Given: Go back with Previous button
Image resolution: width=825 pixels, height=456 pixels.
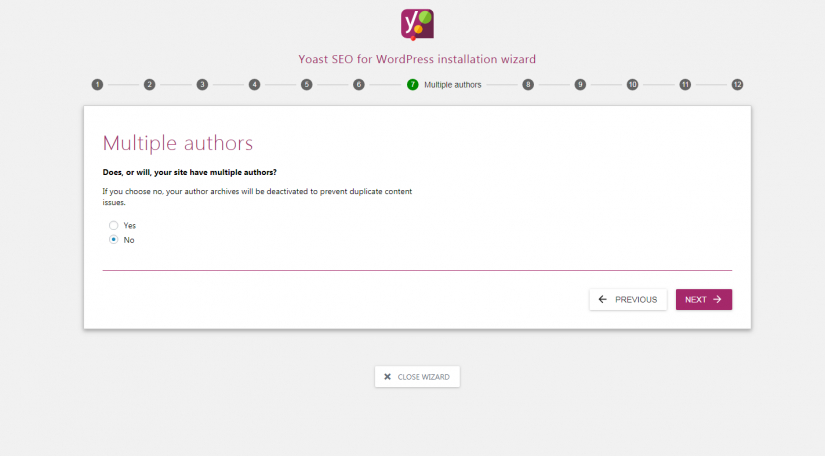Looking at the screenshot, I should 628,299.
